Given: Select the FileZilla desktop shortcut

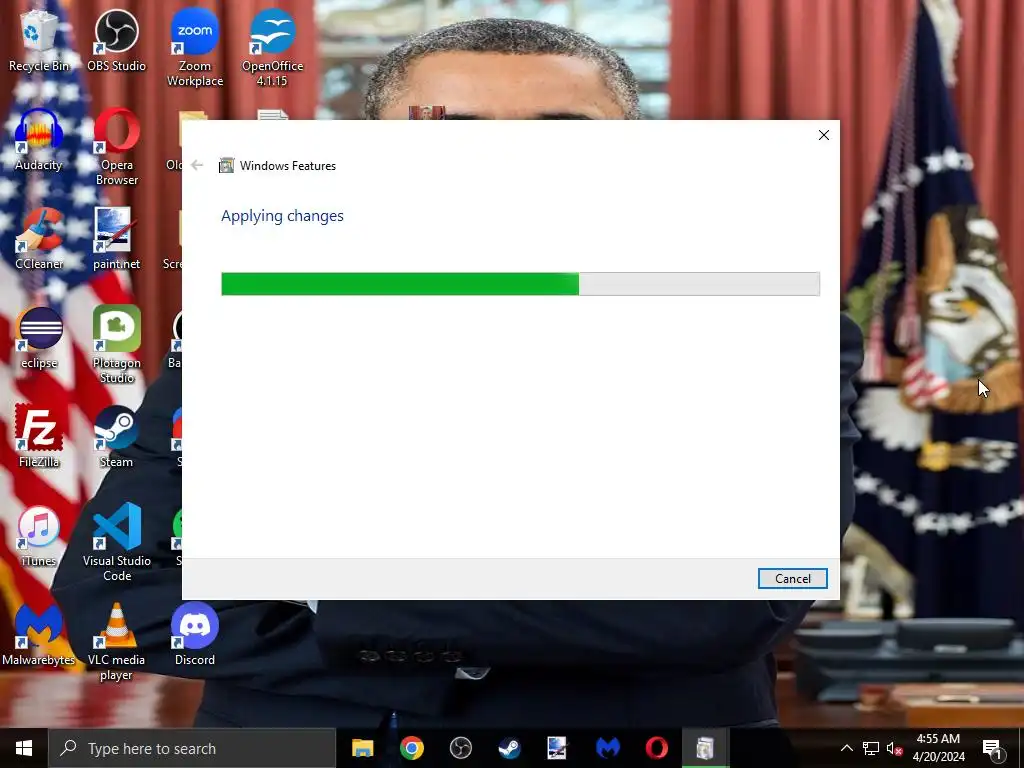Looking at the screenshot, I should click(x=39, y=437).
